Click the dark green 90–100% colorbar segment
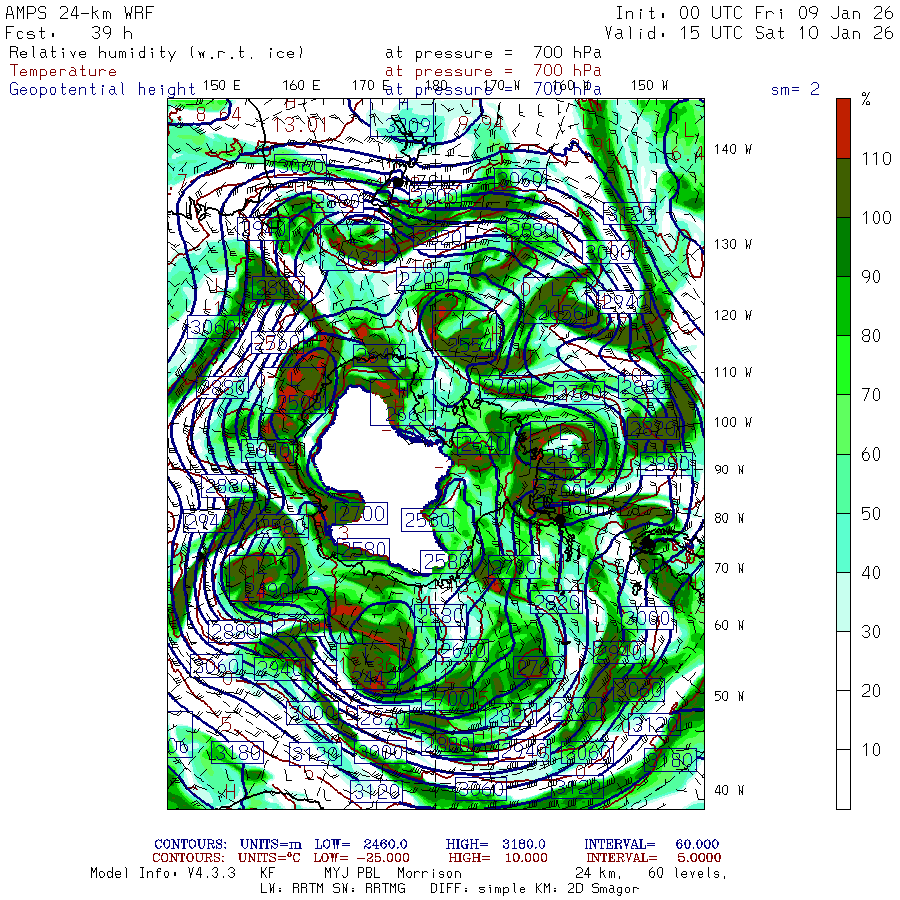 (843, 247)
